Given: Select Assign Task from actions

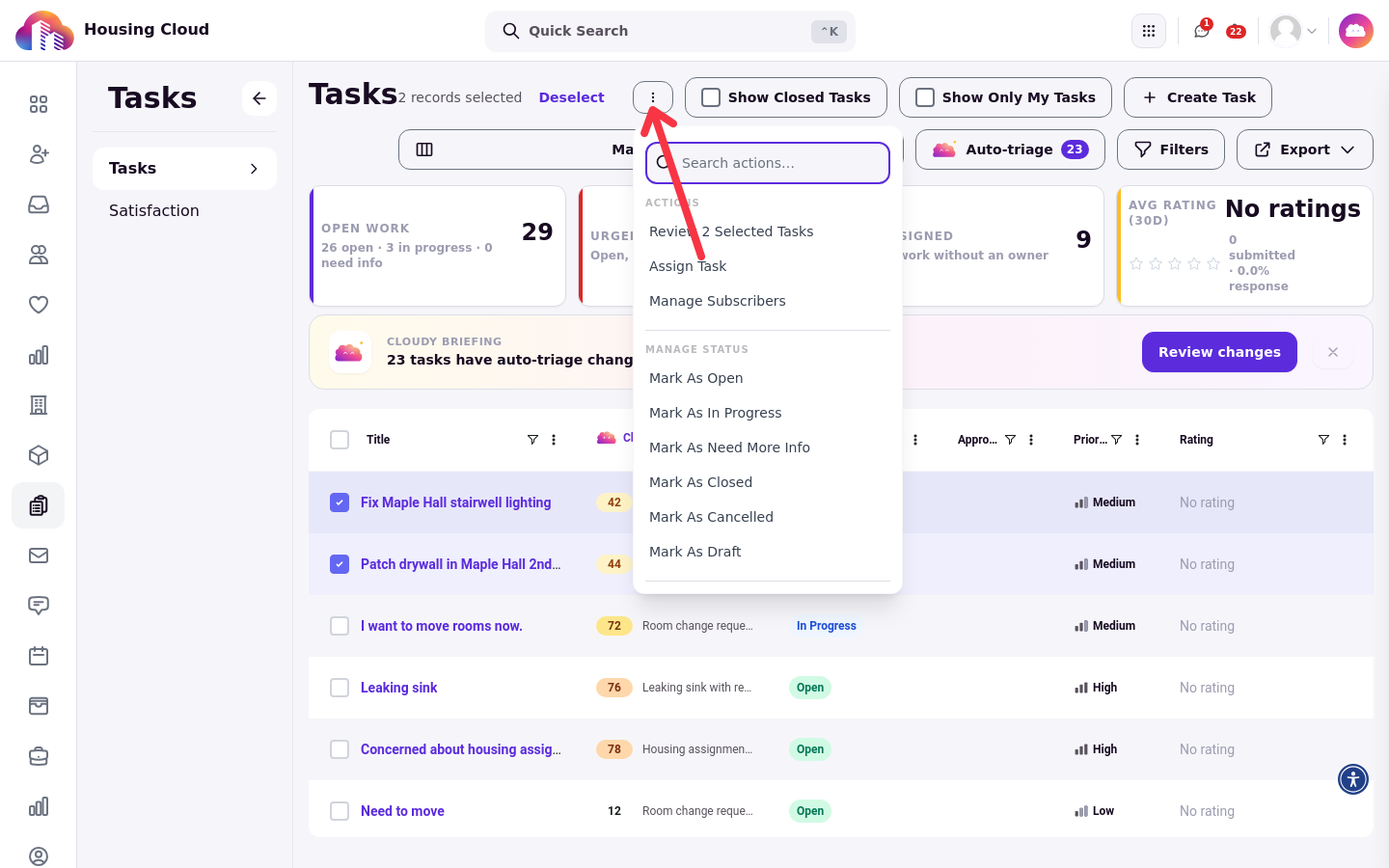Looking at the screenshot, I should click(768, 266).
